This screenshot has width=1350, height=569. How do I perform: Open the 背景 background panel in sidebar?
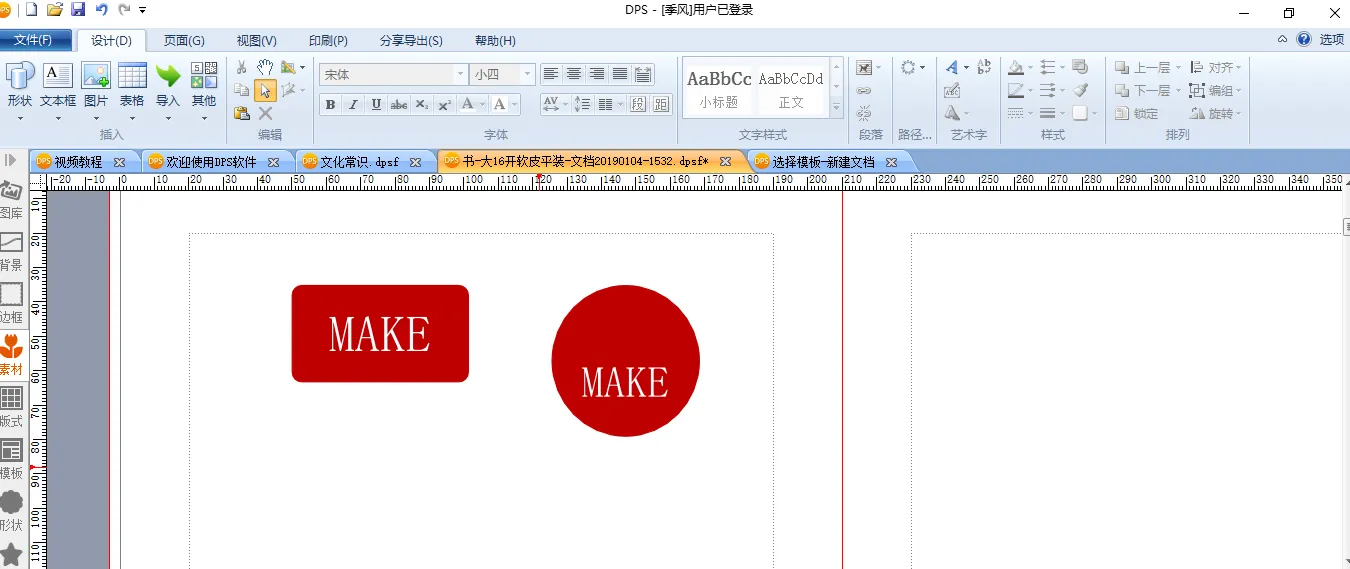point(11,251)
